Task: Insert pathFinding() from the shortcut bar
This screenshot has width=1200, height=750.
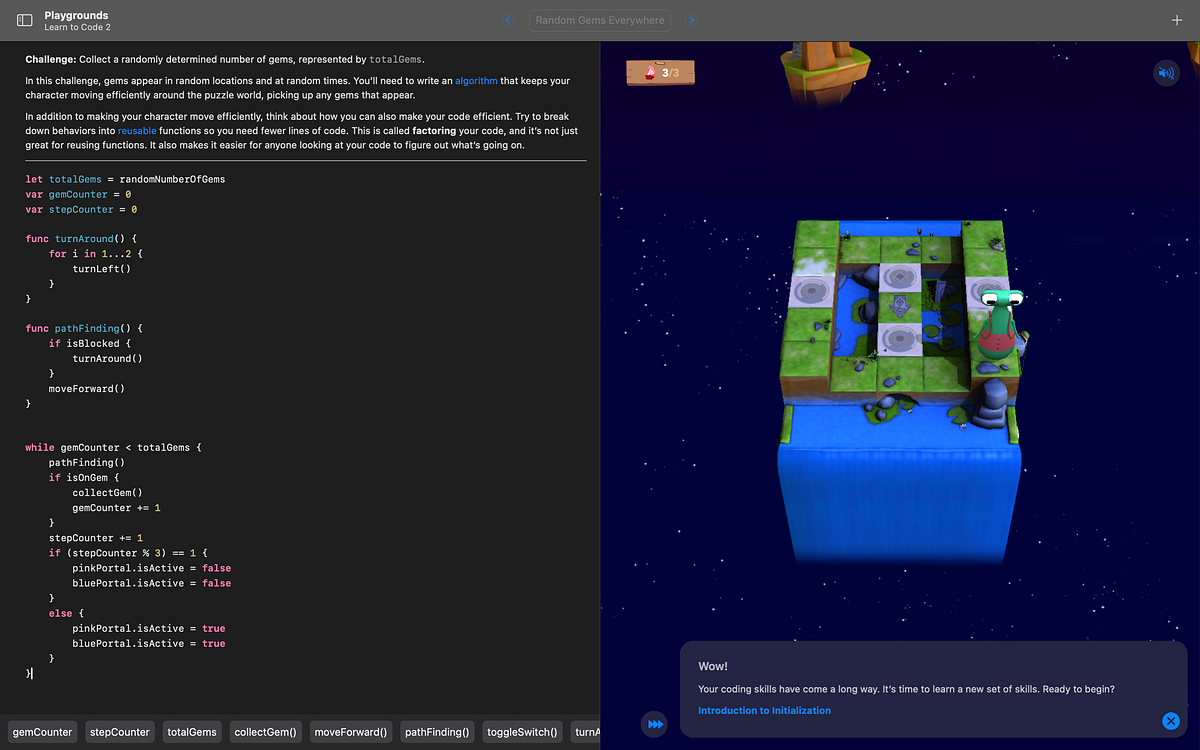Action: point(437,731)
